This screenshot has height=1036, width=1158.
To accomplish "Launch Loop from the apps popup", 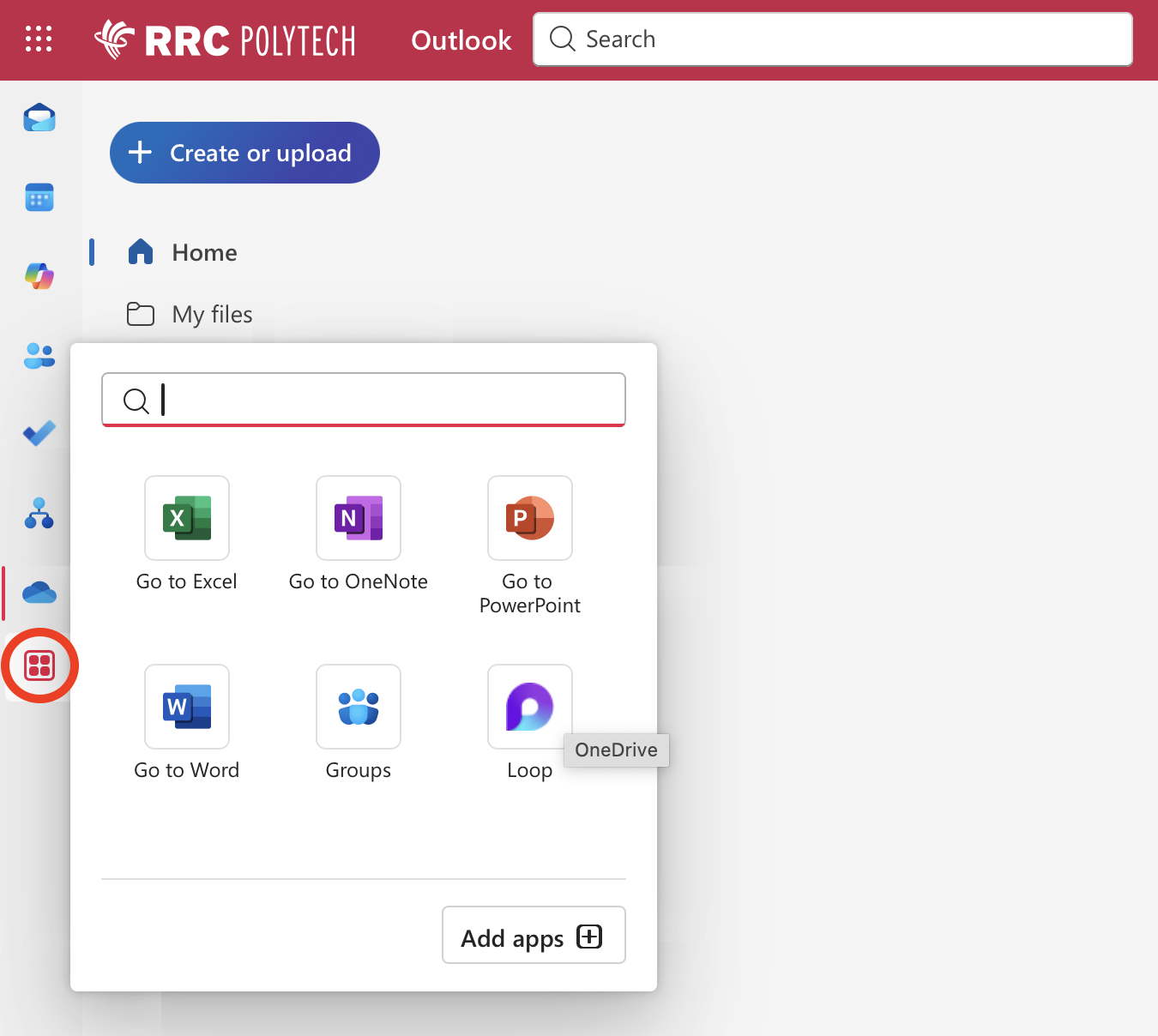I will tap(529, 707).
